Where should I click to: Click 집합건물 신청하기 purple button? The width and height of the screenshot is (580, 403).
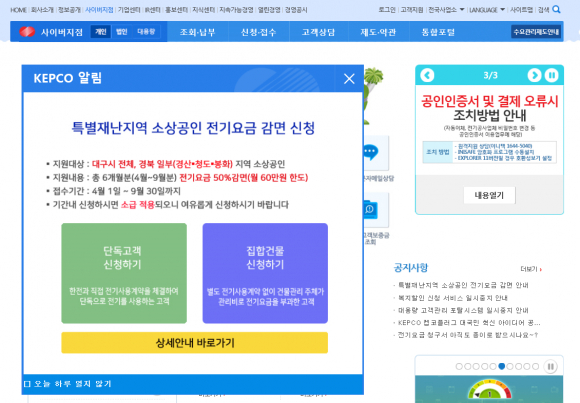(265, 273)
